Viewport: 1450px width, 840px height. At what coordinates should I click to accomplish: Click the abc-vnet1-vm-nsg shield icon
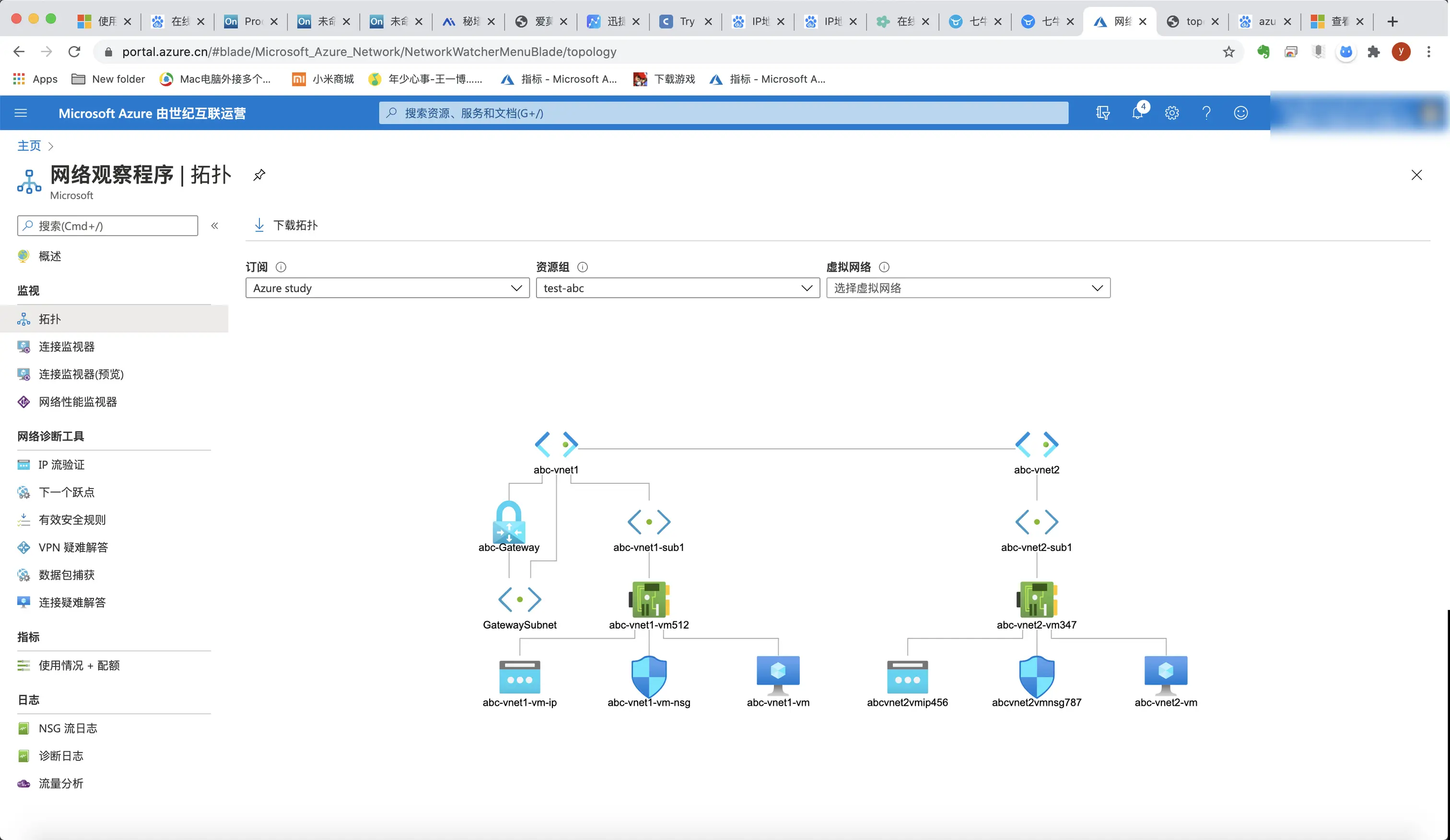(x=648, y=676)
